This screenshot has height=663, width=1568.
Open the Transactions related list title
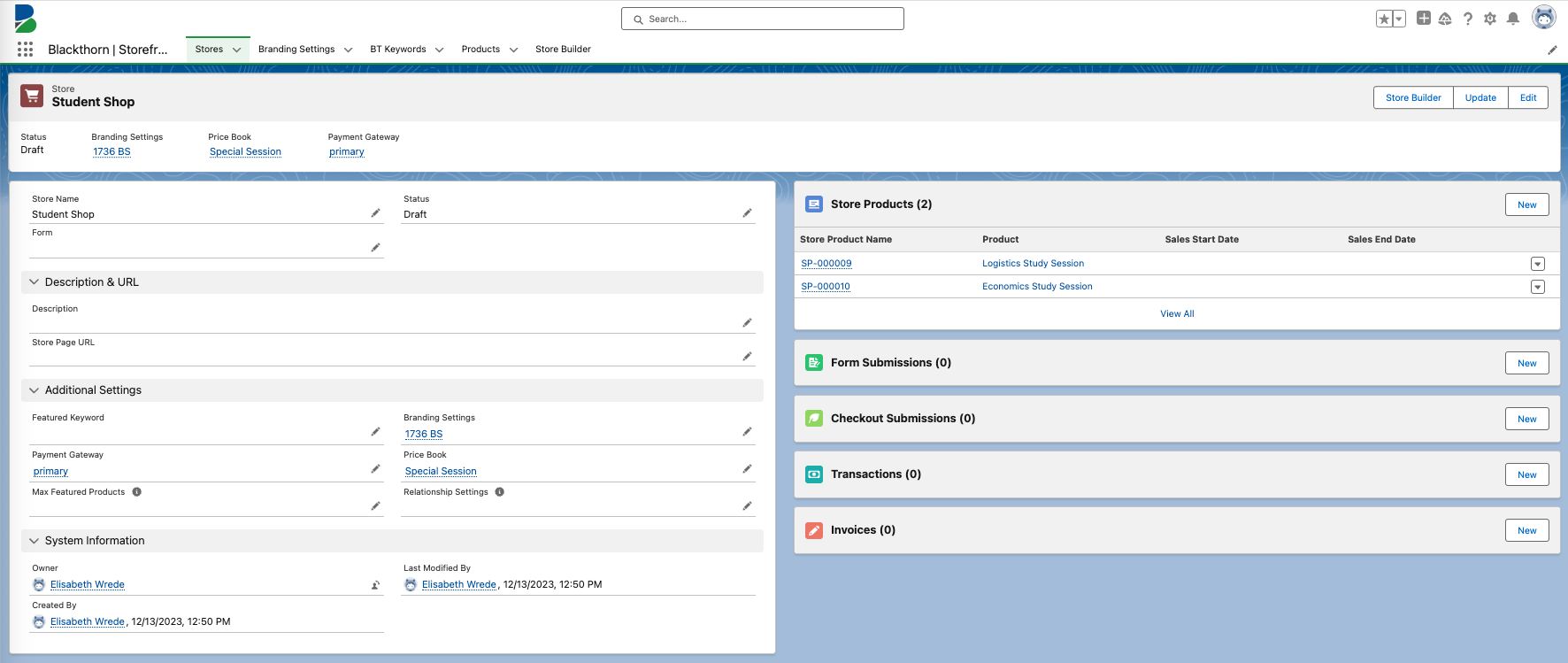876,474
